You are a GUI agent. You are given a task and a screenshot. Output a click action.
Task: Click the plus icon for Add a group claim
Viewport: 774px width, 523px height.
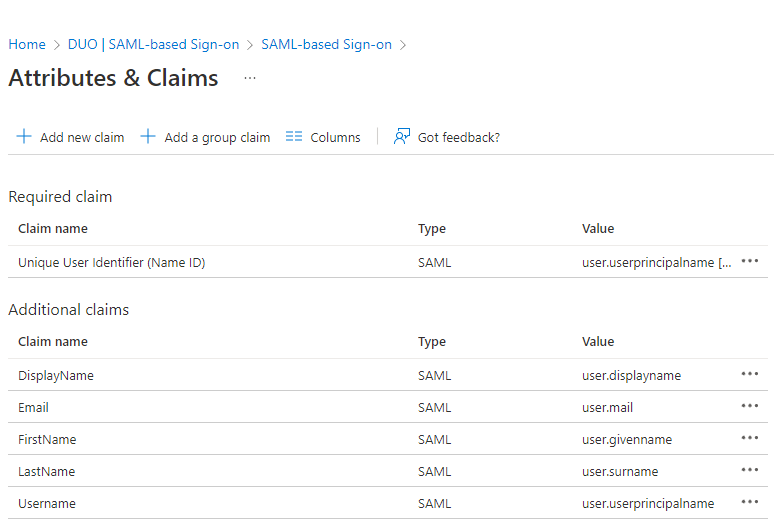click(148, 137)
